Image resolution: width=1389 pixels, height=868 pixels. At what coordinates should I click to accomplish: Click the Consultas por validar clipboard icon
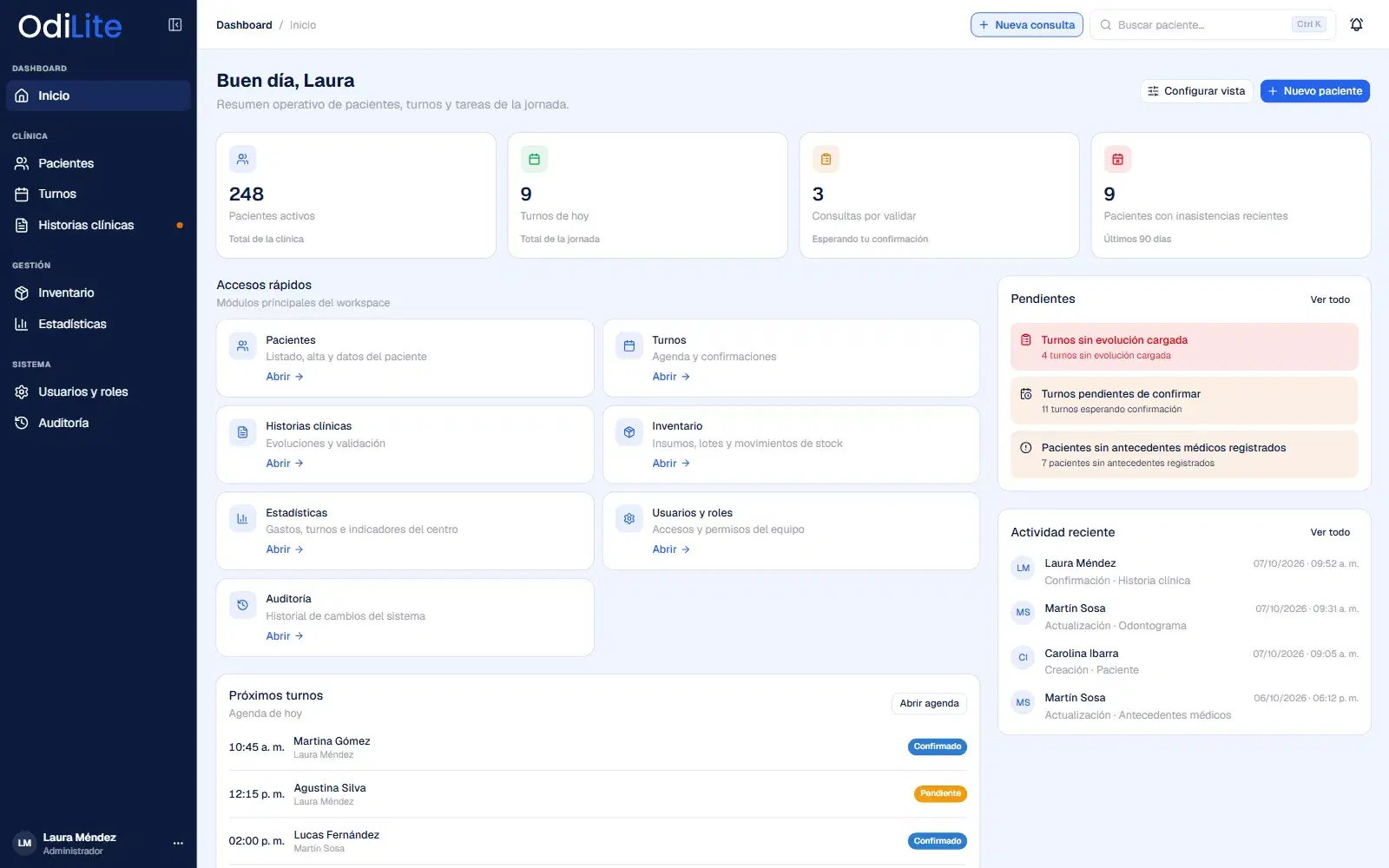[826, 159]
